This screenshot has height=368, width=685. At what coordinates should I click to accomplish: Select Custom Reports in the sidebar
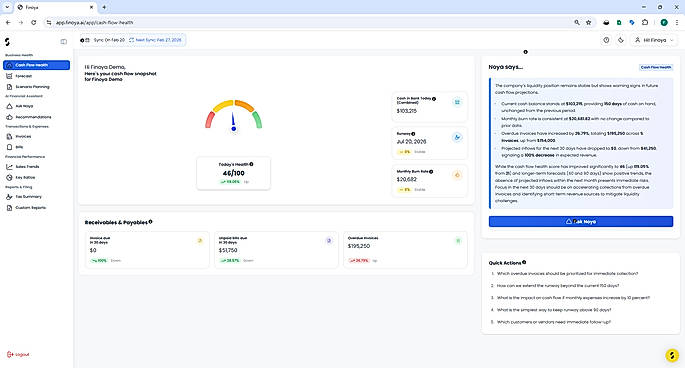(26, 208)
